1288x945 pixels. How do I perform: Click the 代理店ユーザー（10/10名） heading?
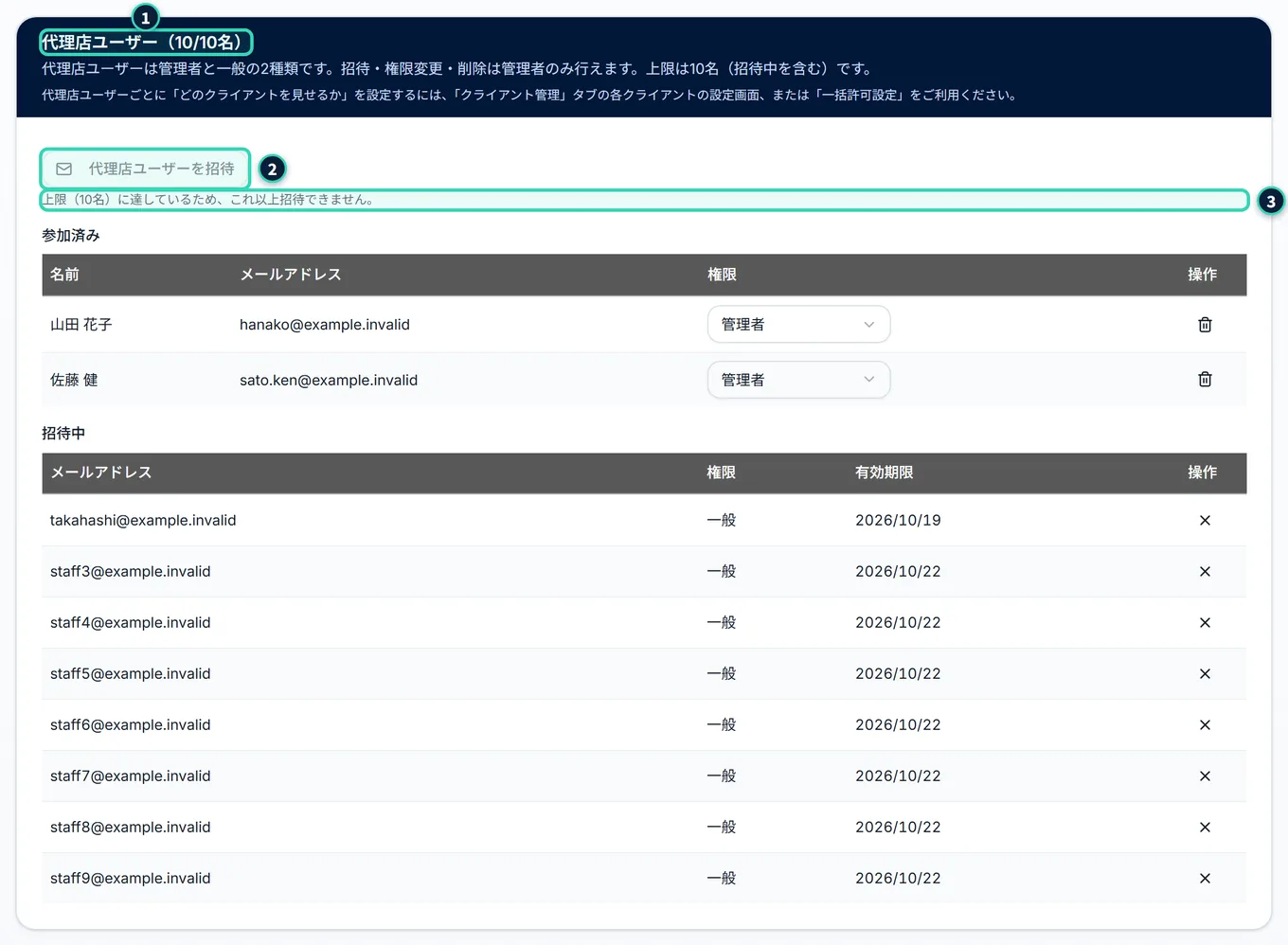pos(146,43)
